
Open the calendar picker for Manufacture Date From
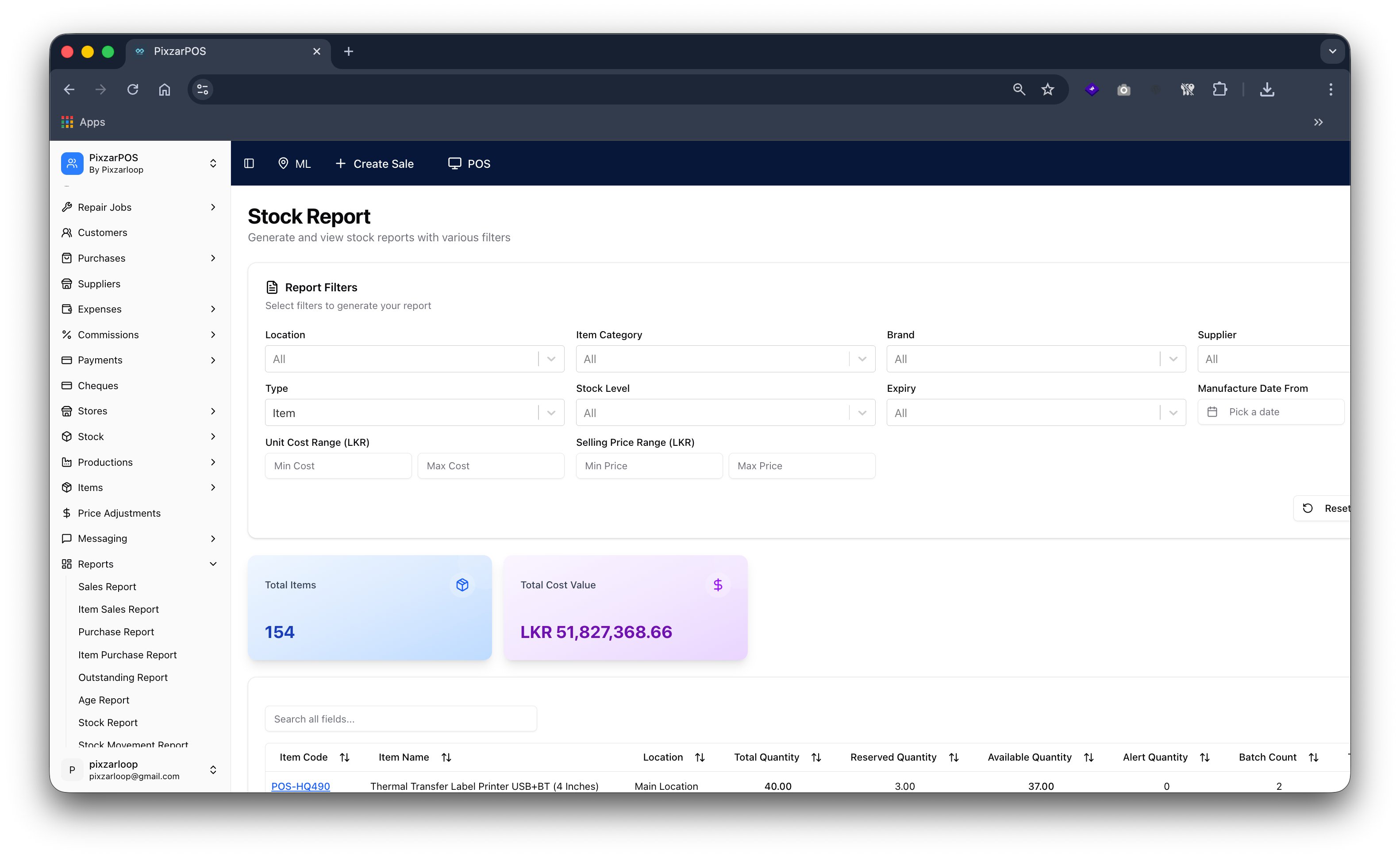click(1213, 412)
